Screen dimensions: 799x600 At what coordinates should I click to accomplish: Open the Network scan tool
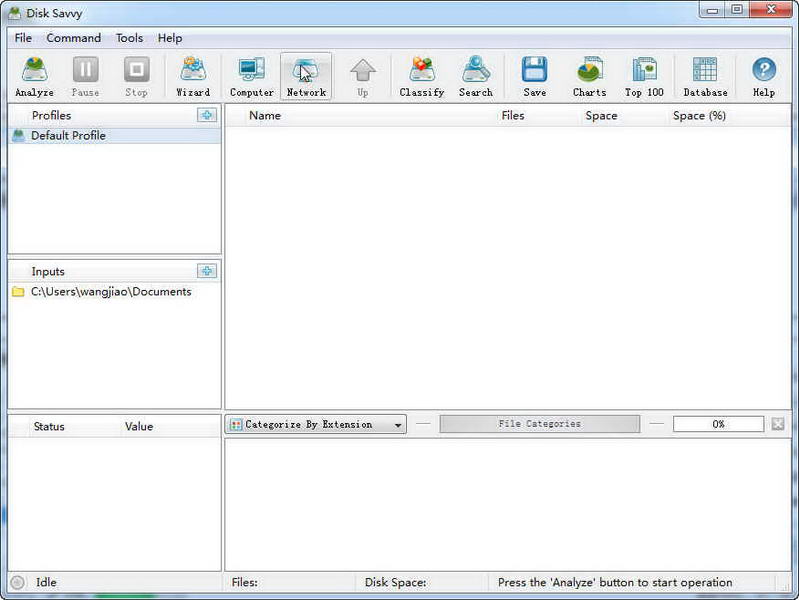pos(306,76)
